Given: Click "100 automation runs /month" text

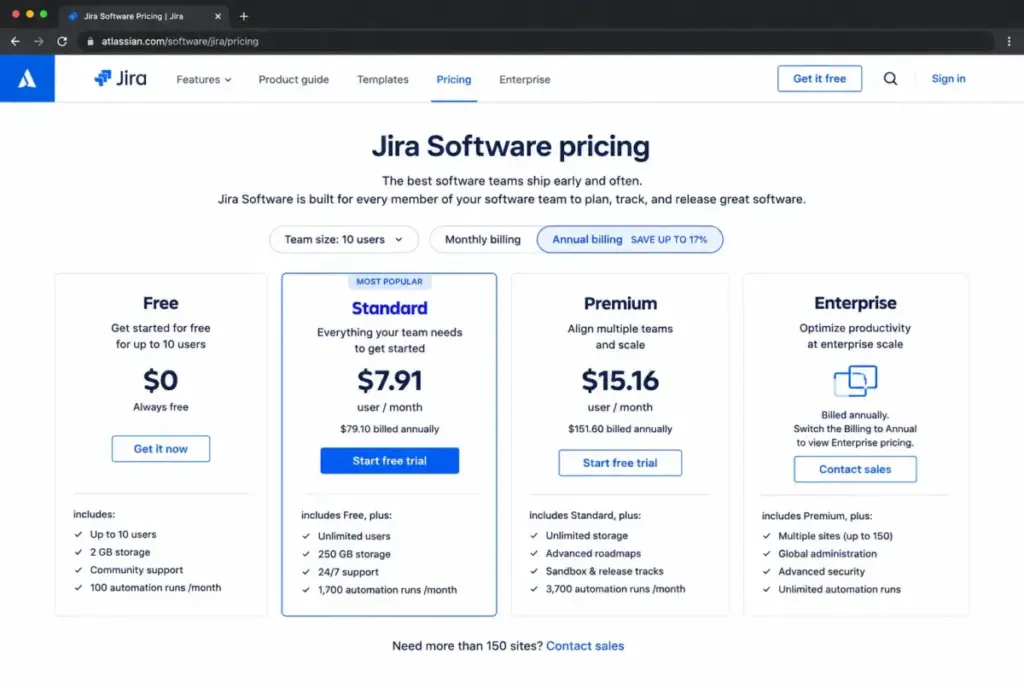Looking at the screenshot, I should pos(155,587).
